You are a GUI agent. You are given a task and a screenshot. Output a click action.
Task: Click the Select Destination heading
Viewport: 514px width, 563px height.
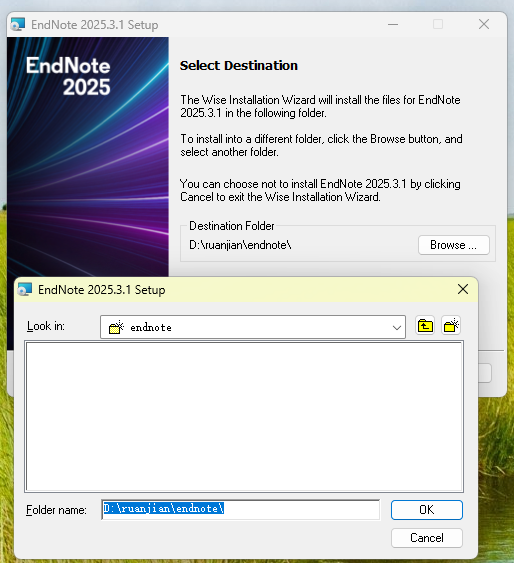pyautogui.click(x=239, y=66)
